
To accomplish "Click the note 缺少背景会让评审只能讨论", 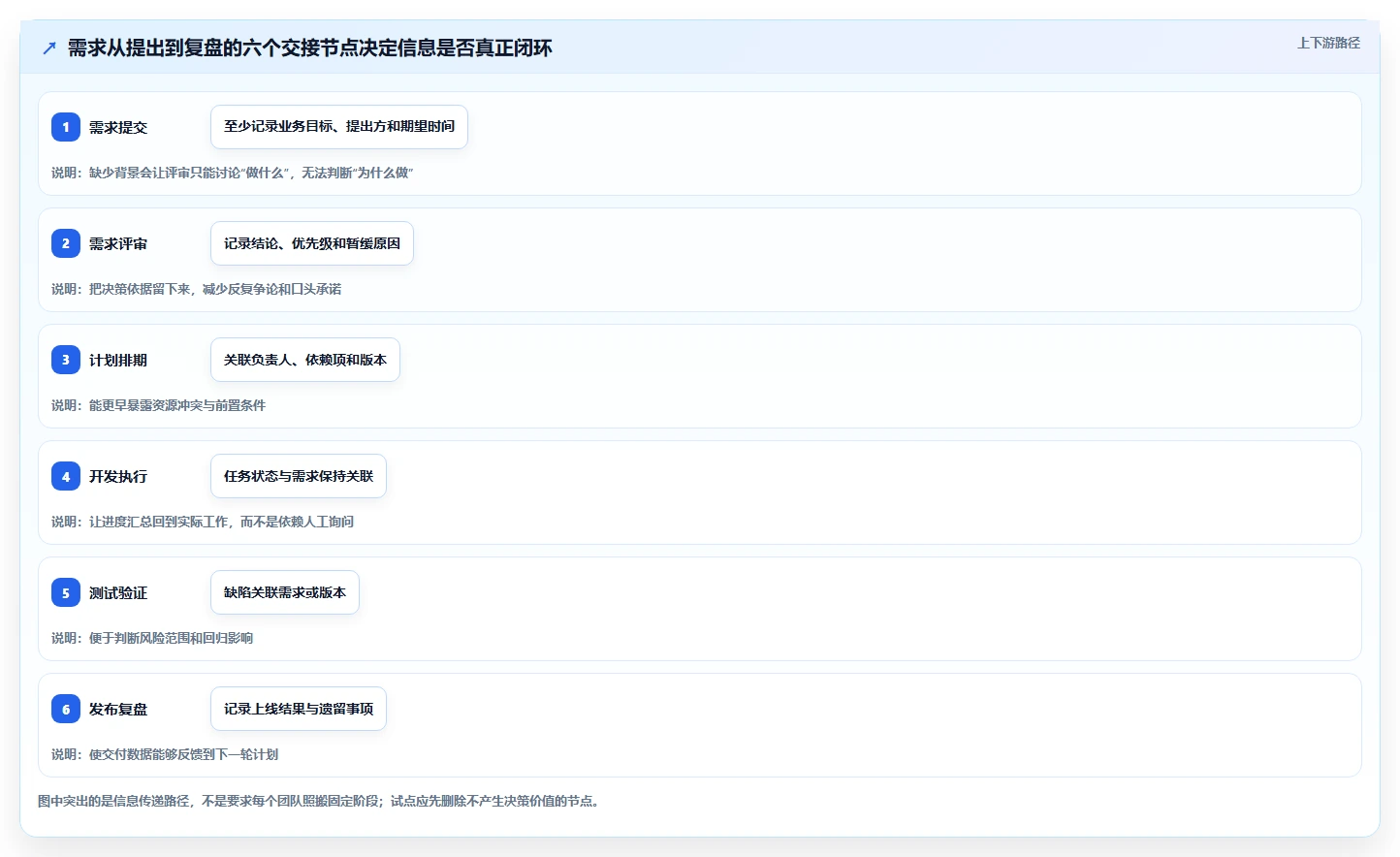I will click(233, 173).
